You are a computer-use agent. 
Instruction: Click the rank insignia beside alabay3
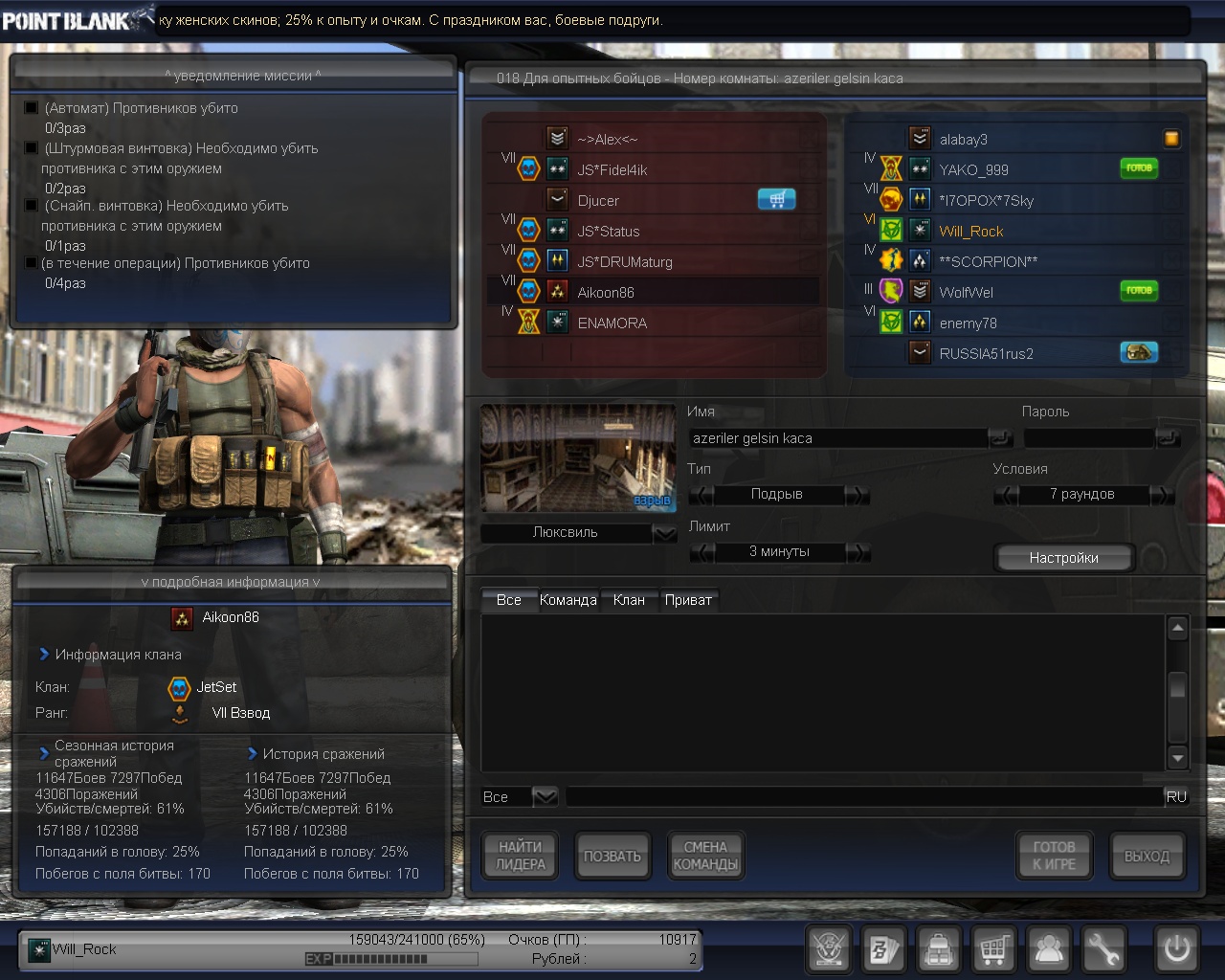[920, 138]
